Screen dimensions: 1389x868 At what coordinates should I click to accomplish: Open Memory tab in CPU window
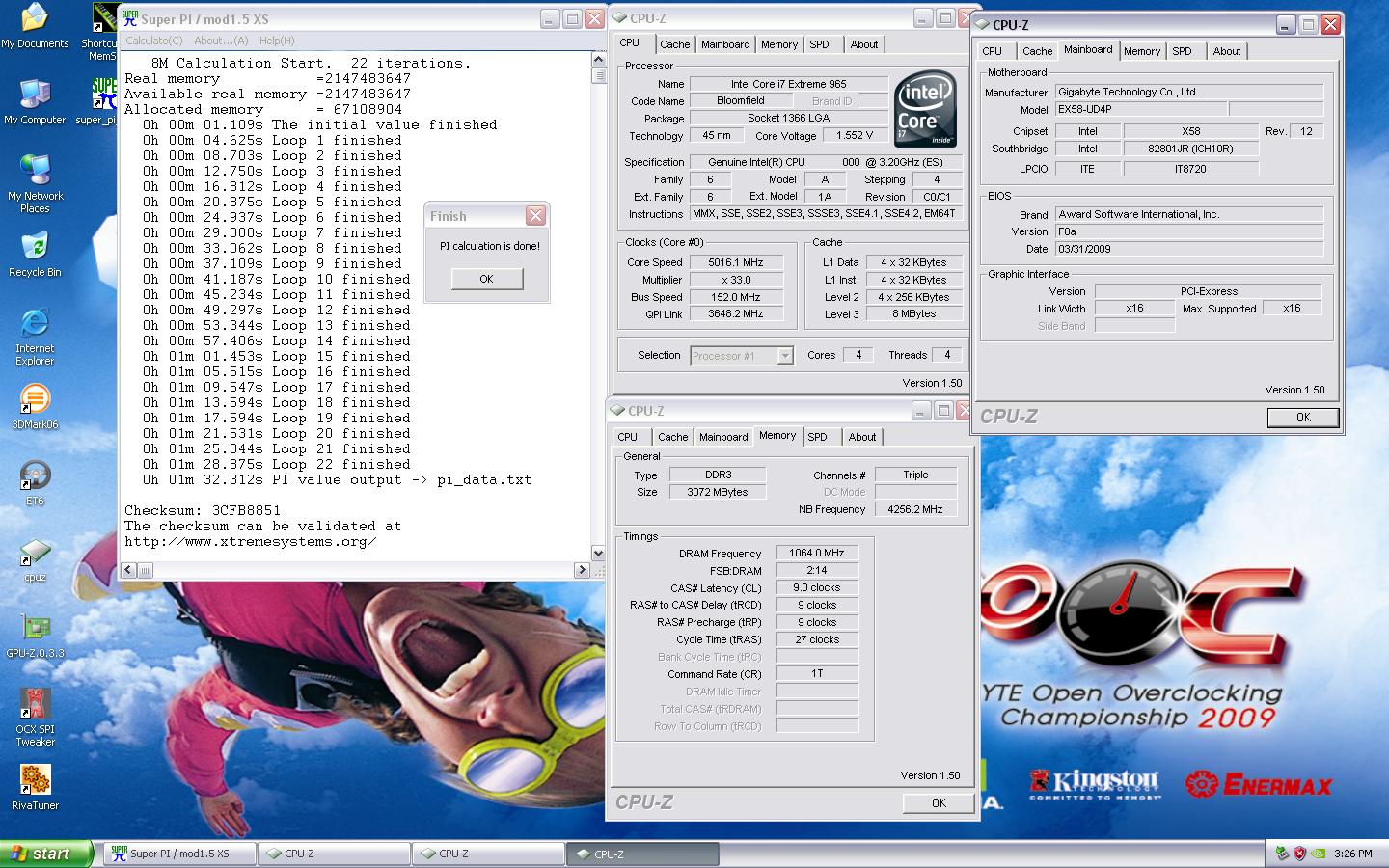779,44
